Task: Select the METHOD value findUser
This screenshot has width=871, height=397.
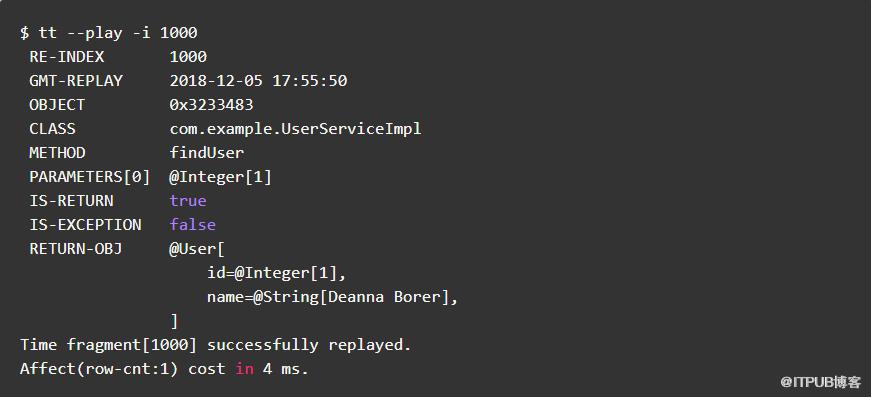Action: tap(207, 153)
